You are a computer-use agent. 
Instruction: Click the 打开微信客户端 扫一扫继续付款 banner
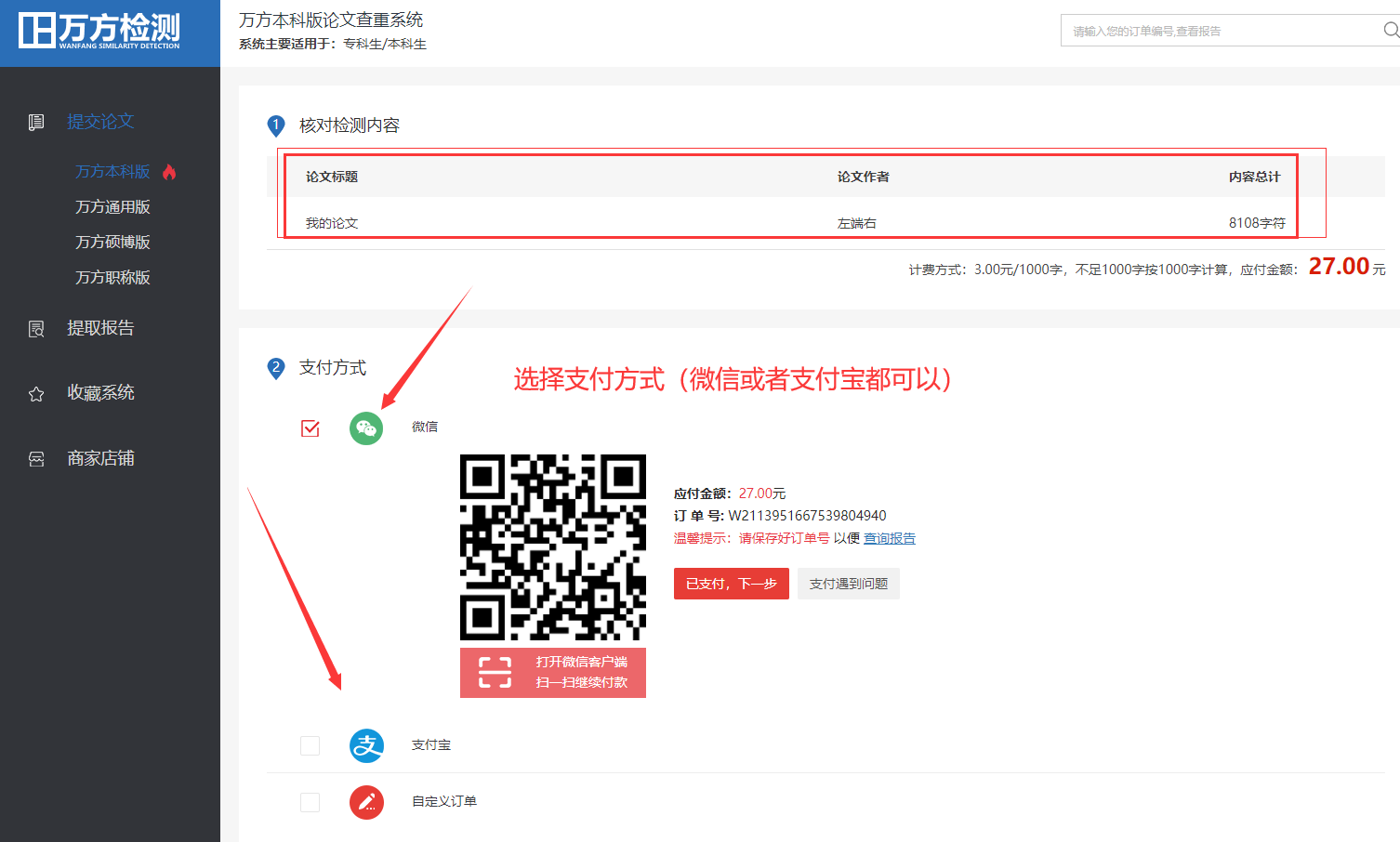pos(553,672)
